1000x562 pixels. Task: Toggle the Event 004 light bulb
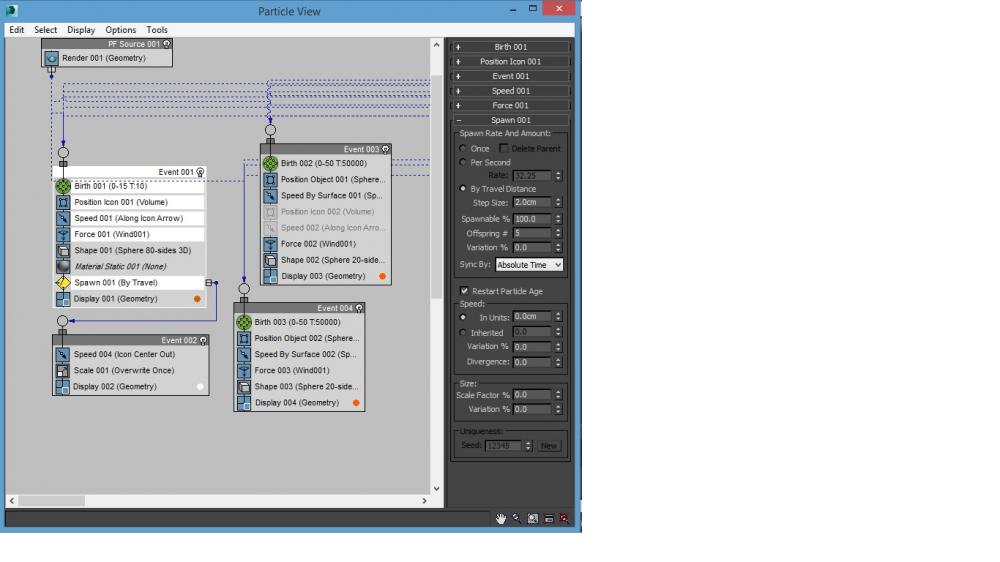359,308
